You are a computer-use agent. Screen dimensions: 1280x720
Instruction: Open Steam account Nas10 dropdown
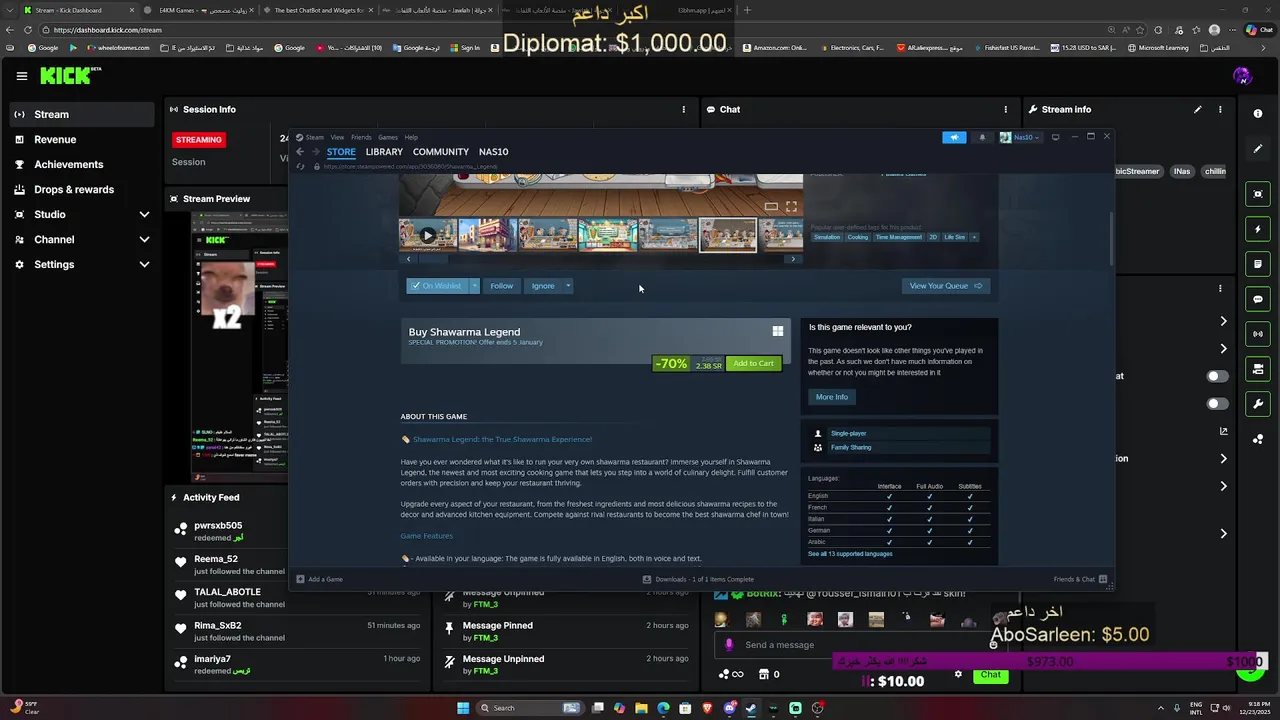click(x=1020, y=137)
